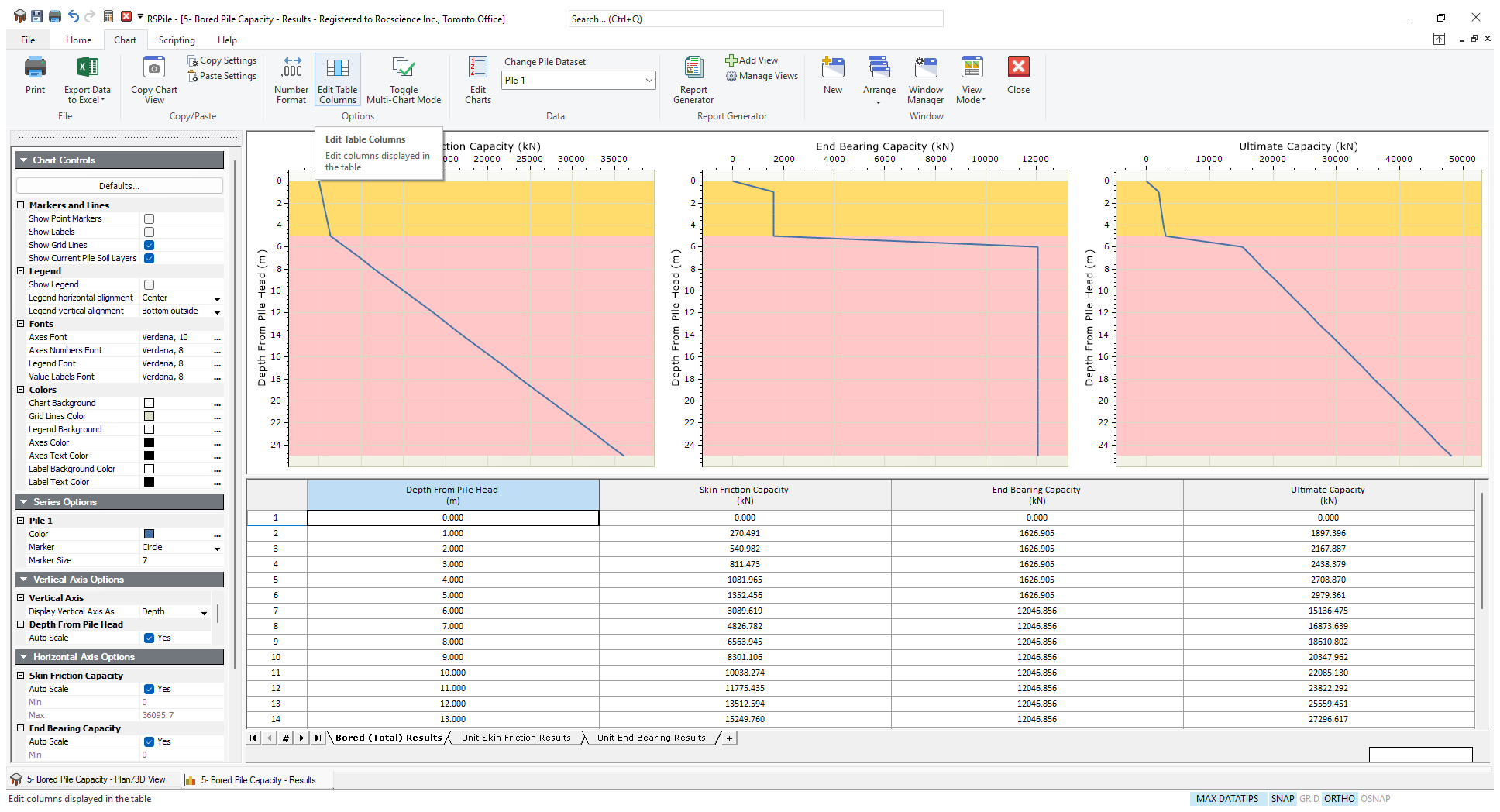Enable the Show Legend checkbox
The image size is (1500, 812).
[149, 284]
